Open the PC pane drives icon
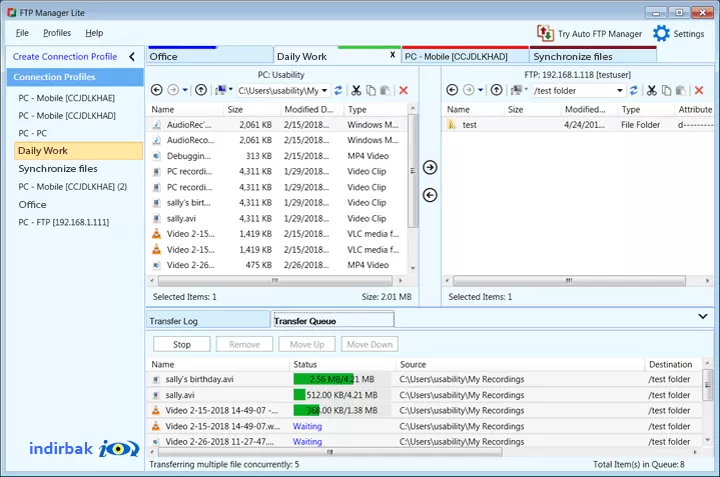 [x=221, y=90]
